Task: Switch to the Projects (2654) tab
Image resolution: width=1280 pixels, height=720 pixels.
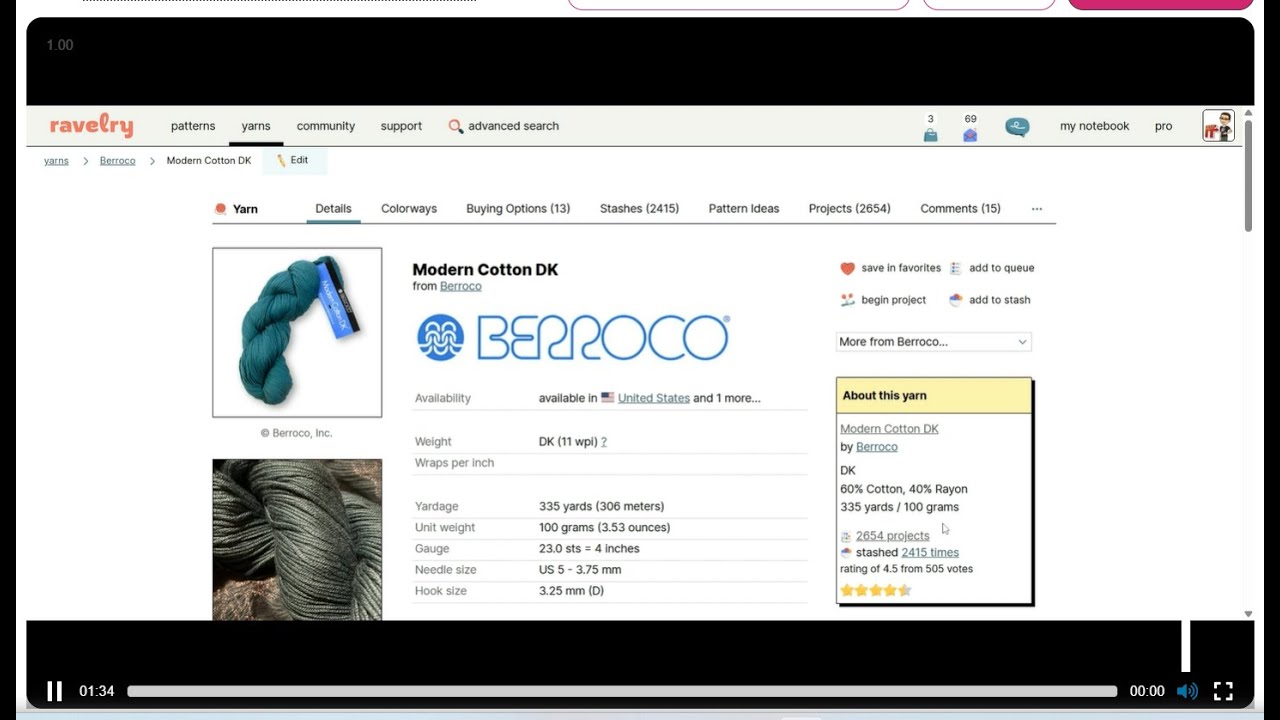Action: pos(849,209)
